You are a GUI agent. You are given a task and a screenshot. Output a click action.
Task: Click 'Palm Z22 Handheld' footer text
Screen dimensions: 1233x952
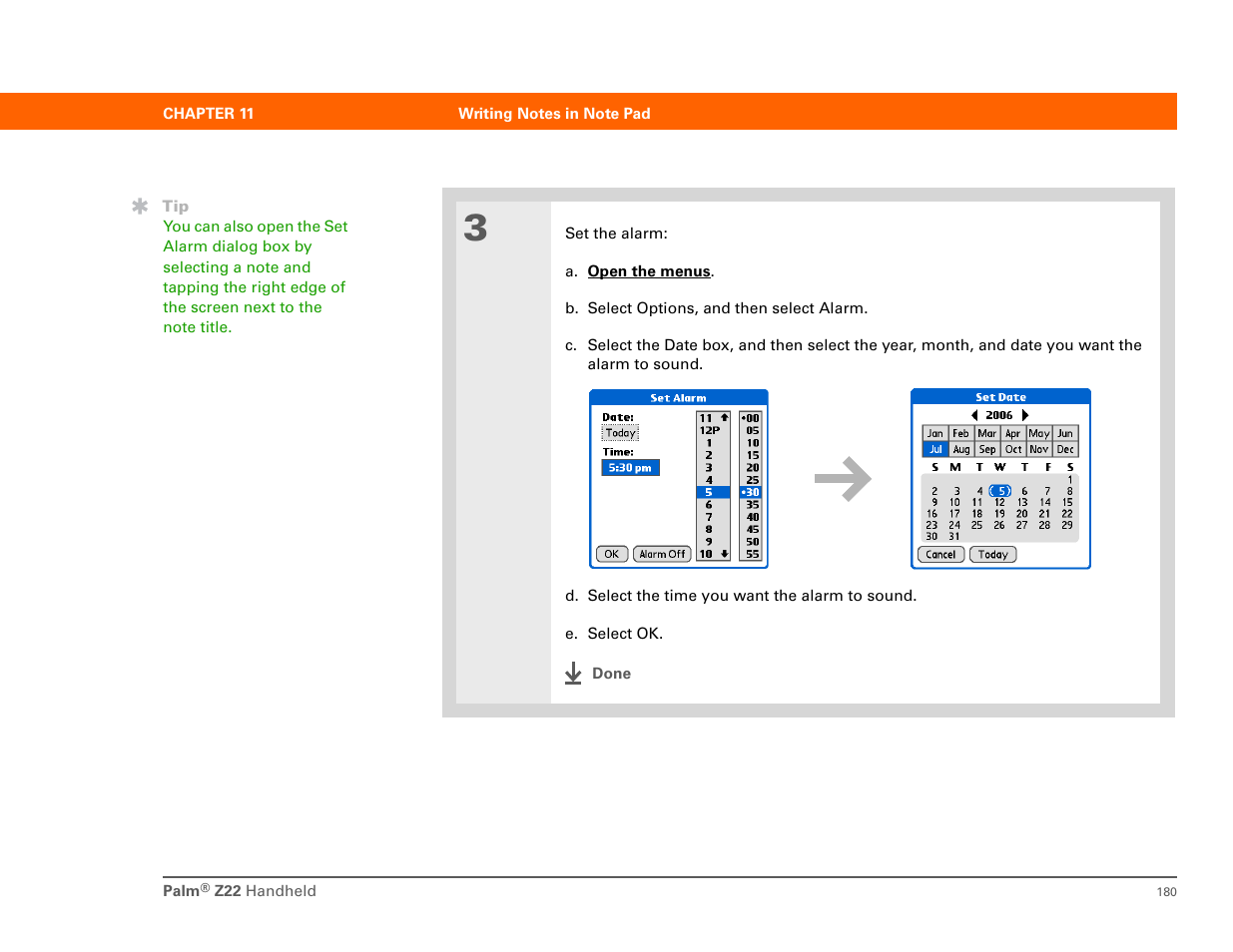pos(240,891)
